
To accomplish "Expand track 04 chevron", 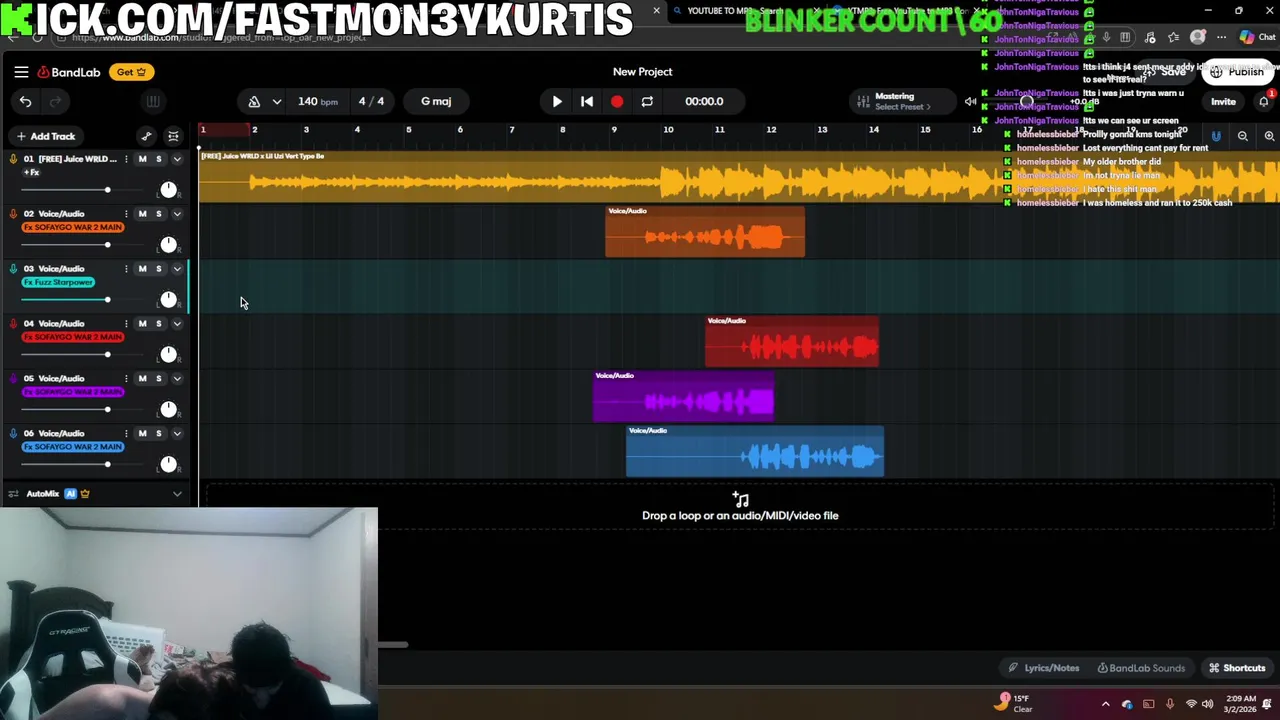I will (x=177, y=324).
